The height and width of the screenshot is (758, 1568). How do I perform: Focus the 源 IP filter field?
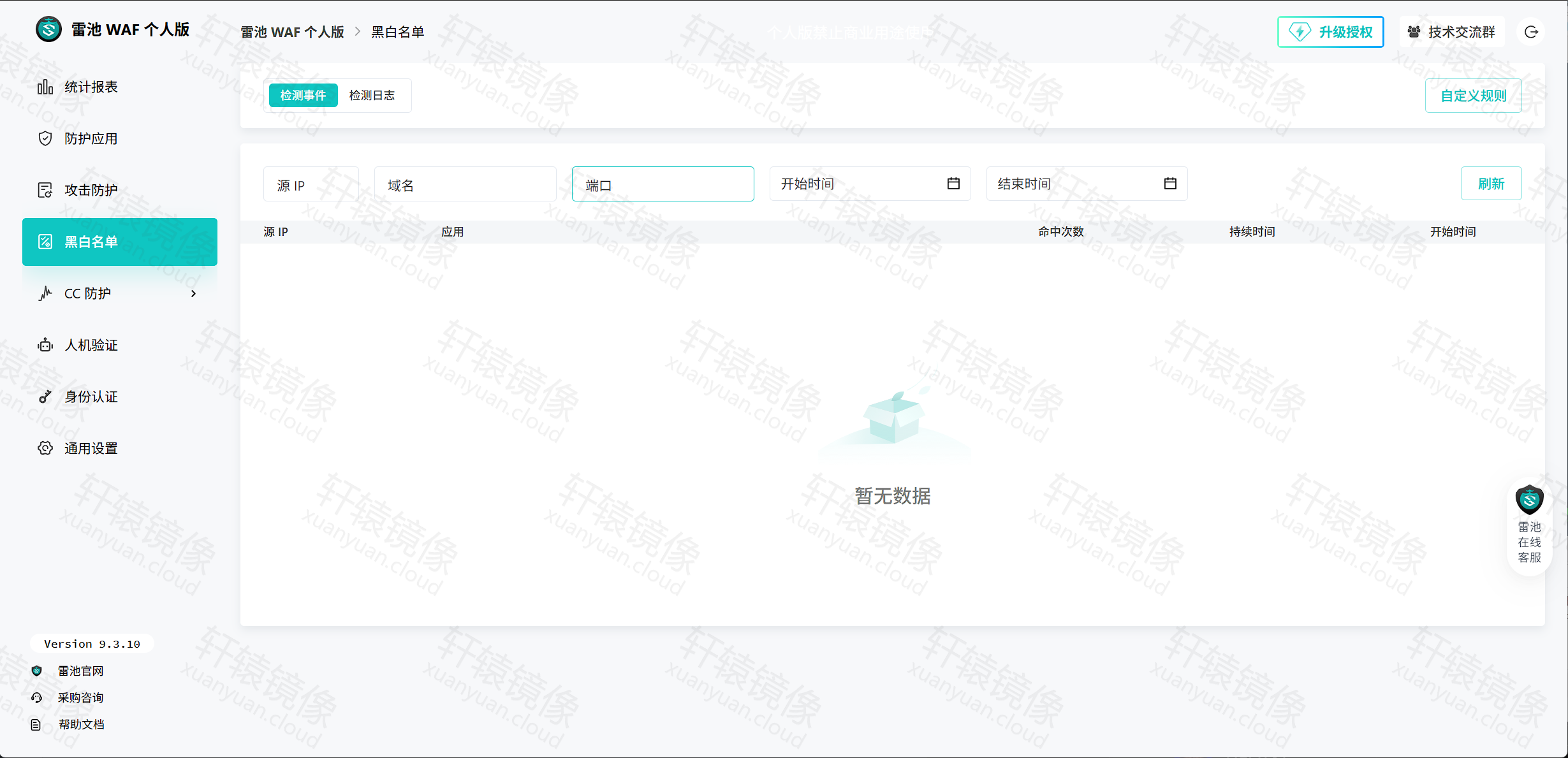point(311,184)
